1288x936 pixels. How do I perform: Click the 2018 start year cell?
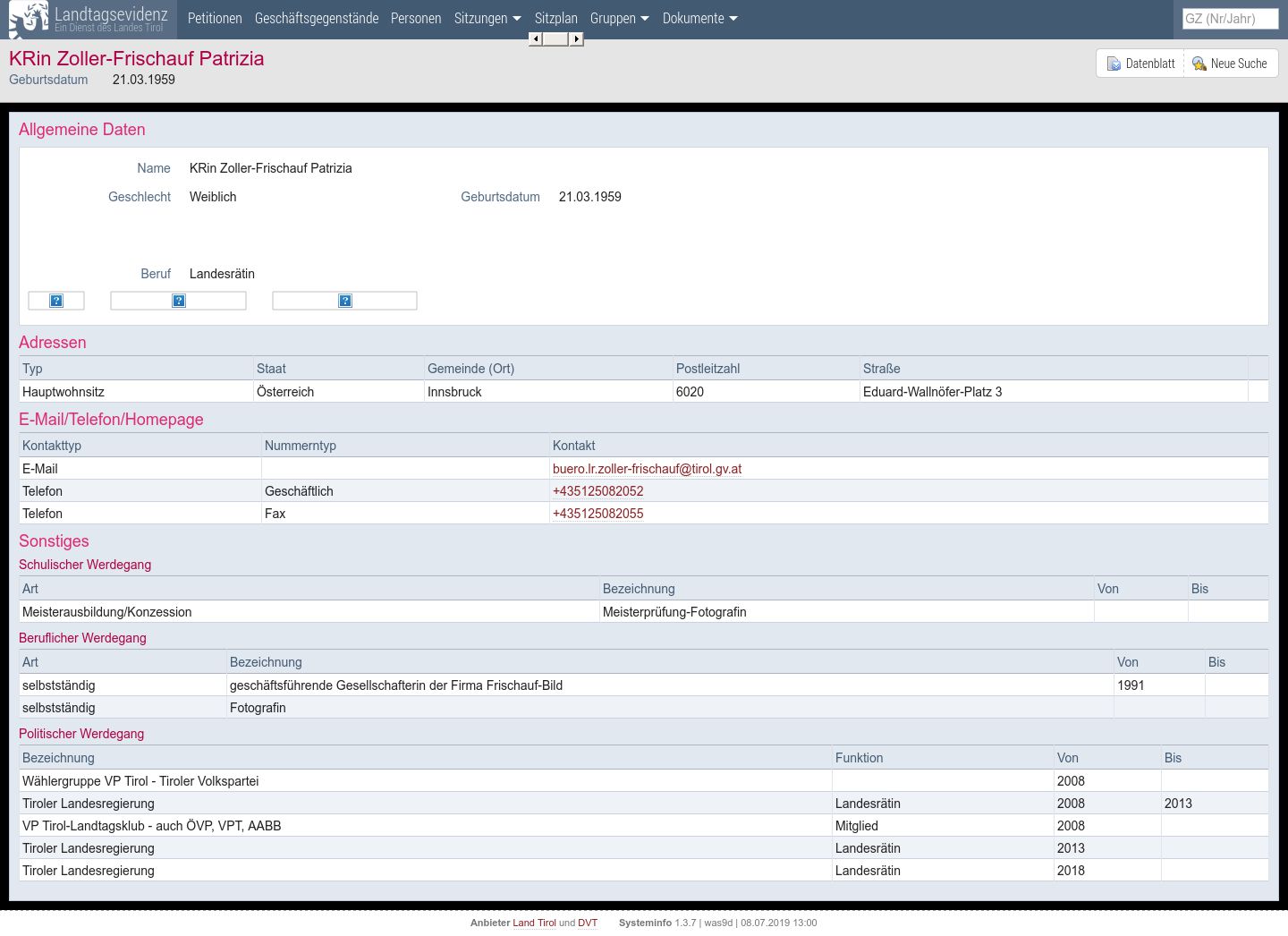[1107, 871]
